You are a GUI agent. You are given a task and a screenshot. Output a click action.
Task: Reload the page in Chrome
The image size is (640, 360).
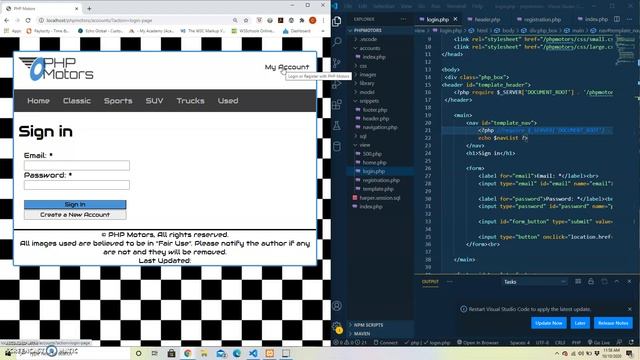28,20
